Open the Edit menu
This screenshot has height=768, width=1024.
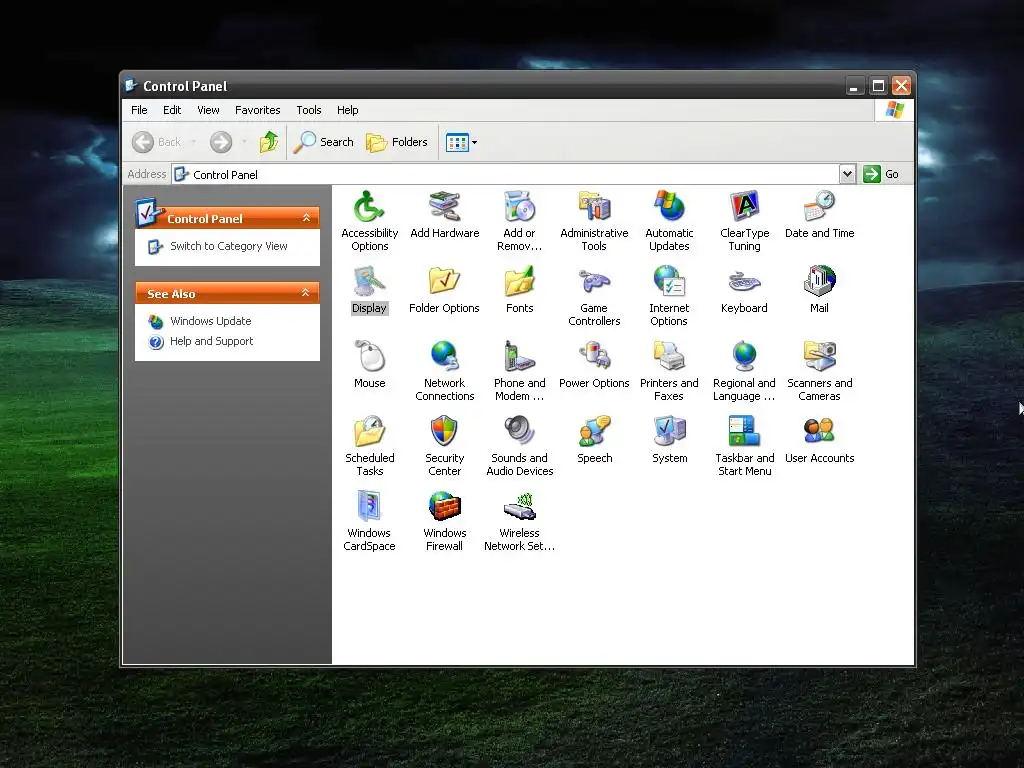click(172, 110)
